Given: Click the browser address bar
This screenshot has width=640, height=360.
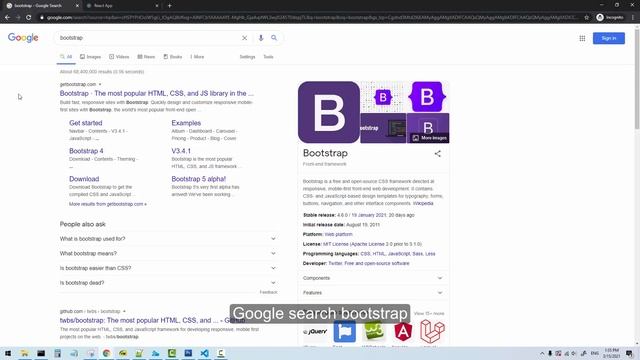Looking at the screenshot, I should tap(312, 18).
